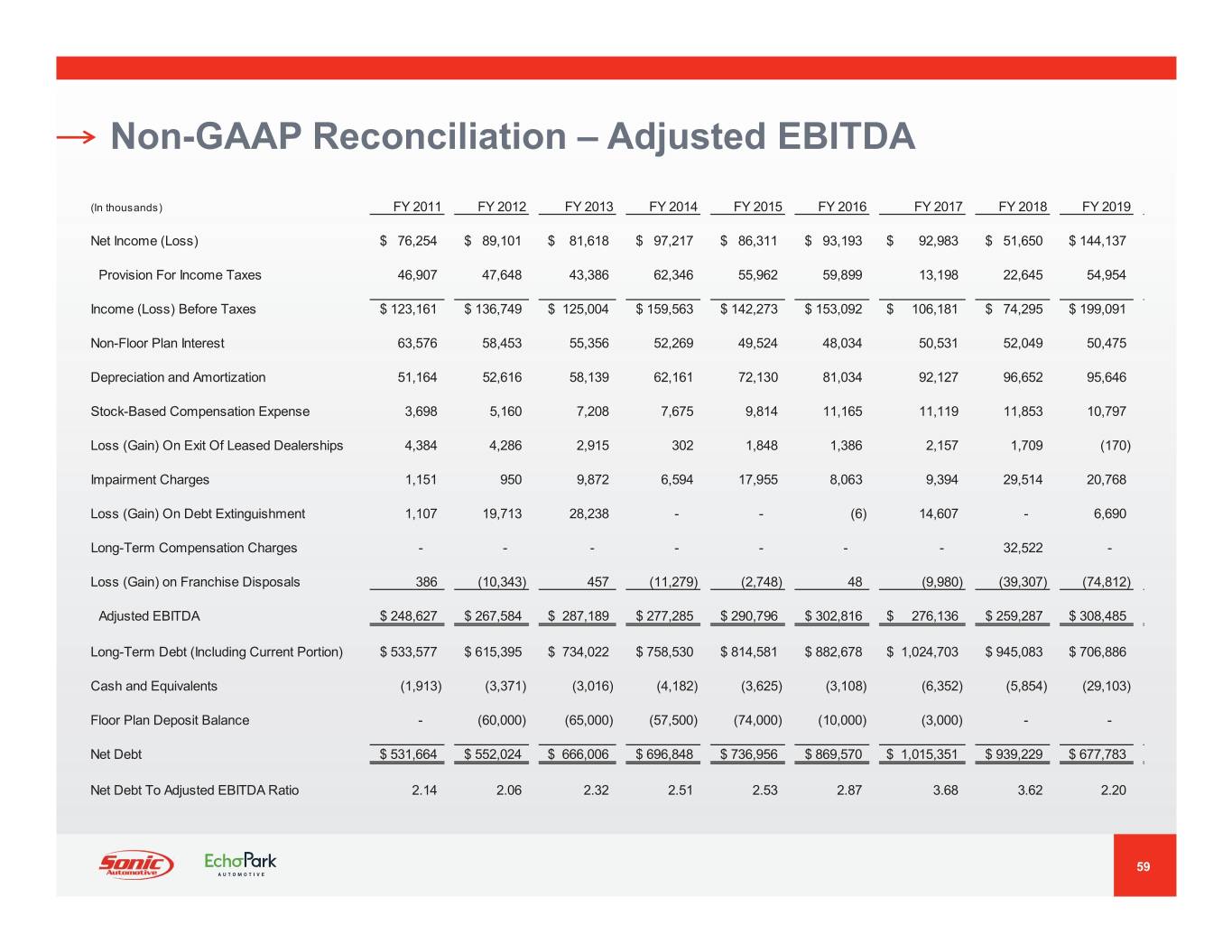Click the Depreciation and Amortization row label
1232x952 pixels.
pos(178,377)
